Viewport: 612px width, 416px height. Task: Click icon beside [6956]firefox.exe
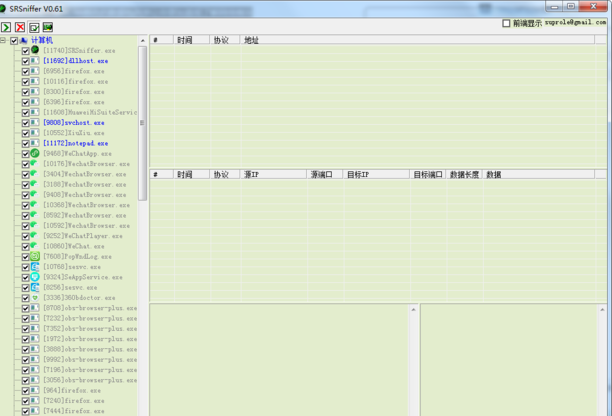pos(35,71)
